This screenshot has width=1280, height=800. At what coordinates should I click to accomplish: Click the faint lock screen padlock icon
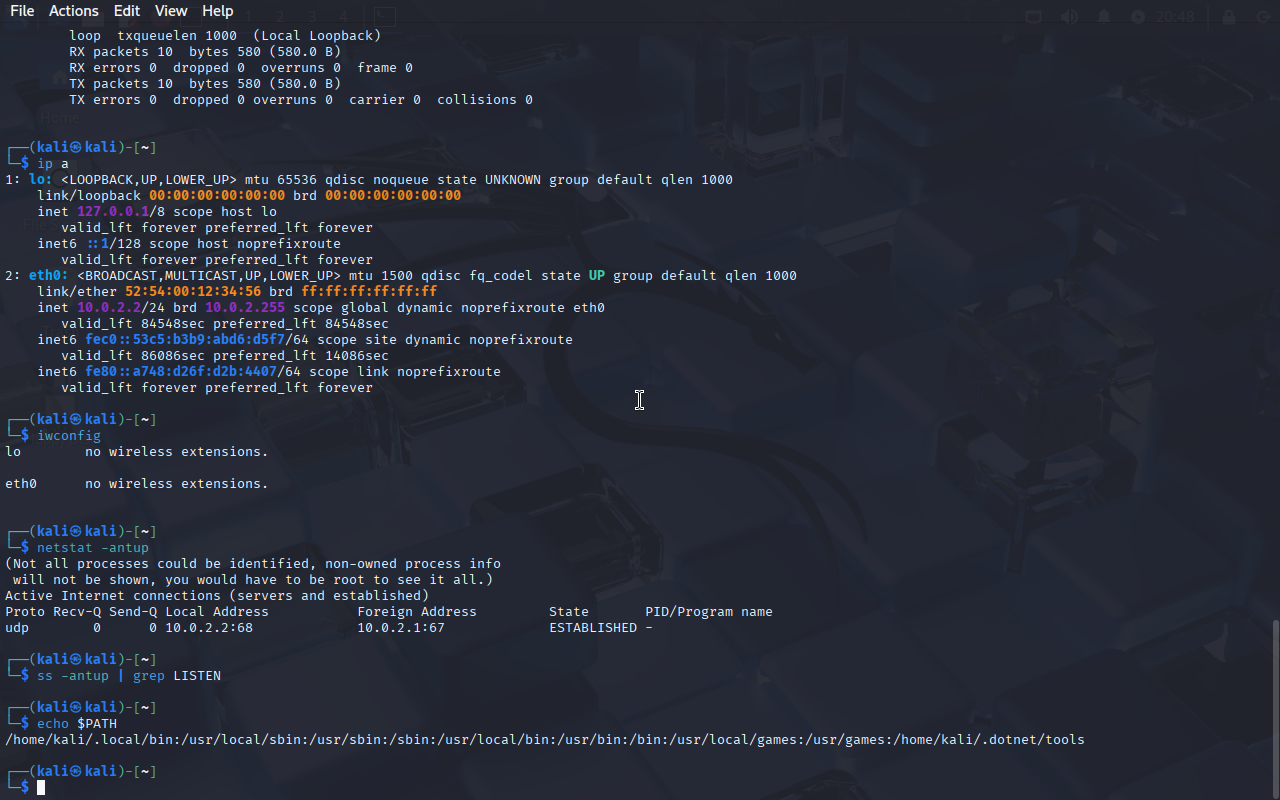(x=1229, y=17)
